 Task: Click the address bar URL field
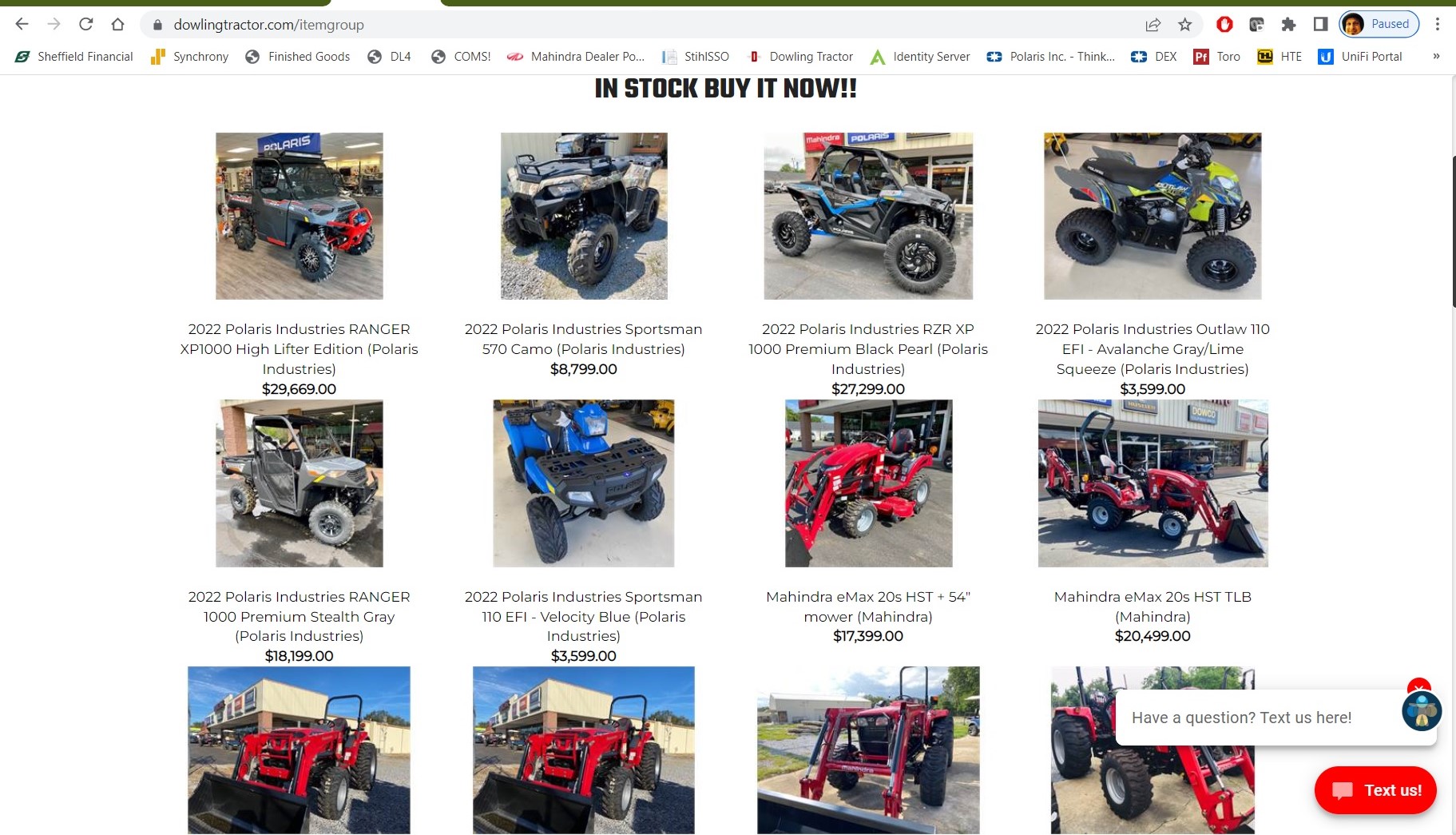639,25
